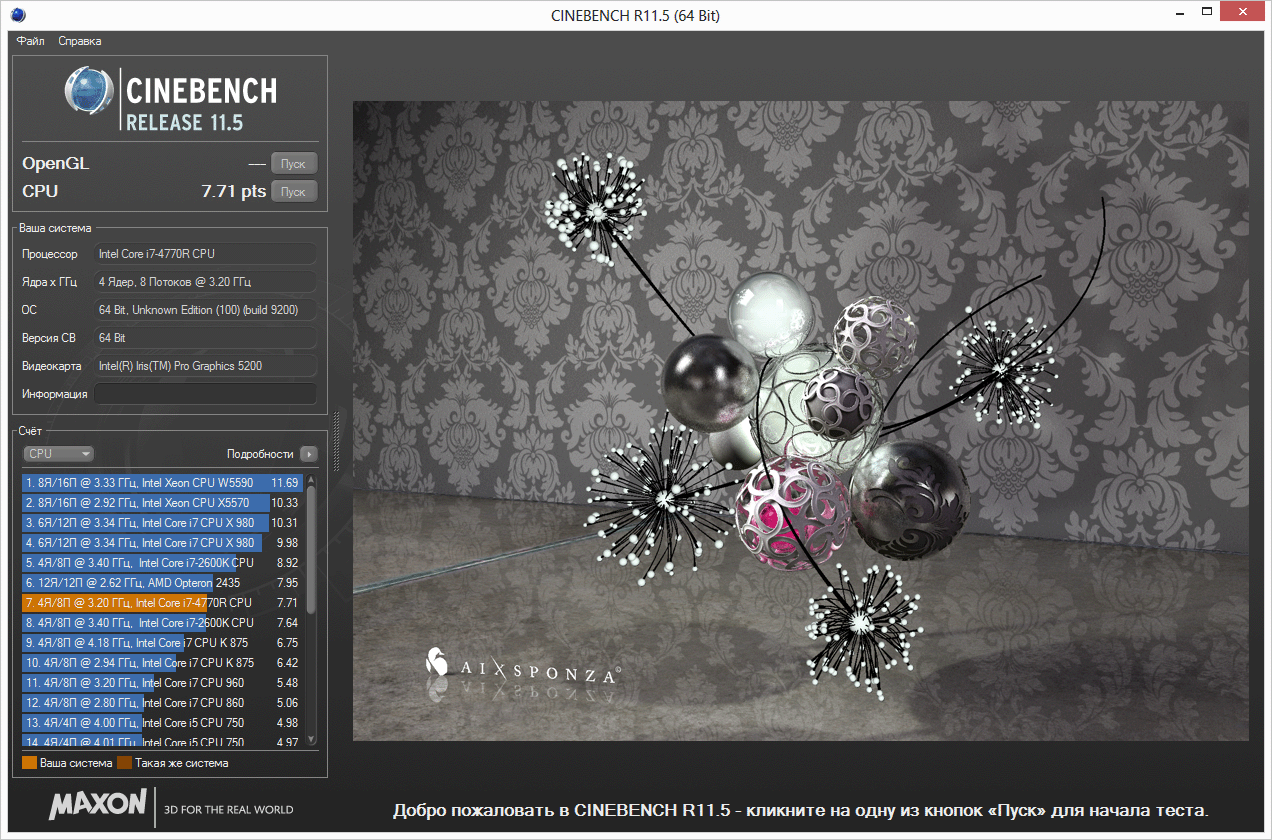Select ranking row 13 i5 CPU 750
Image resolution: width=1272 pixels, height=840 pixels.
(x=163, y=722)
